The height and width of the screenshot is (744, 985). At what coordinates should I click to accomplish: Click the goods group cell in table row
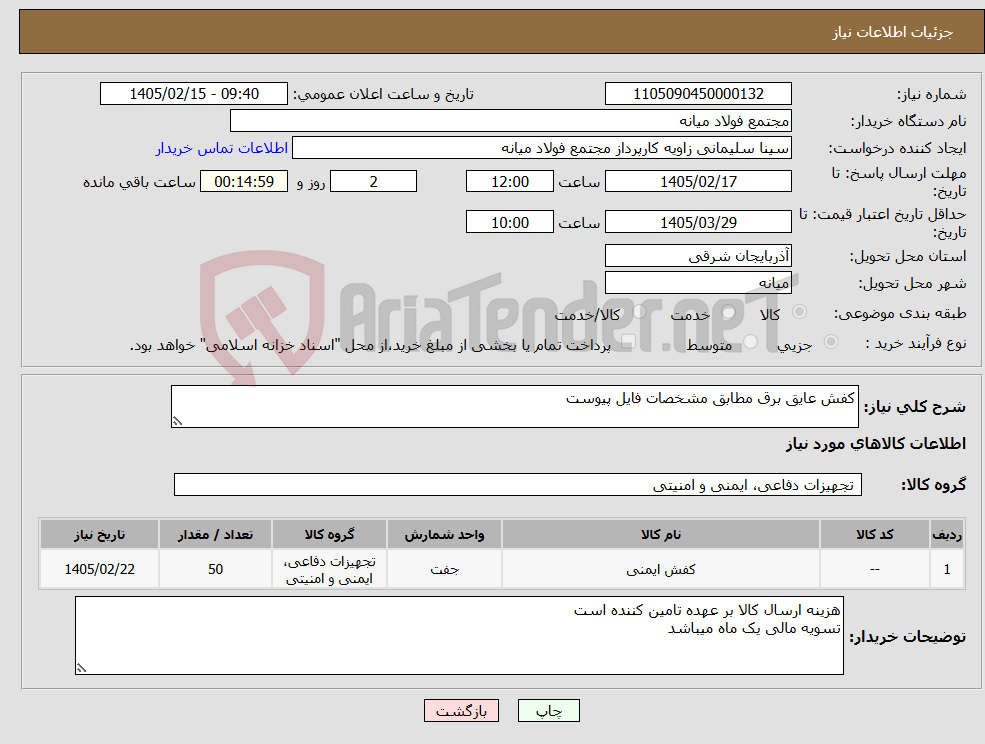click(x=329, y=569)
